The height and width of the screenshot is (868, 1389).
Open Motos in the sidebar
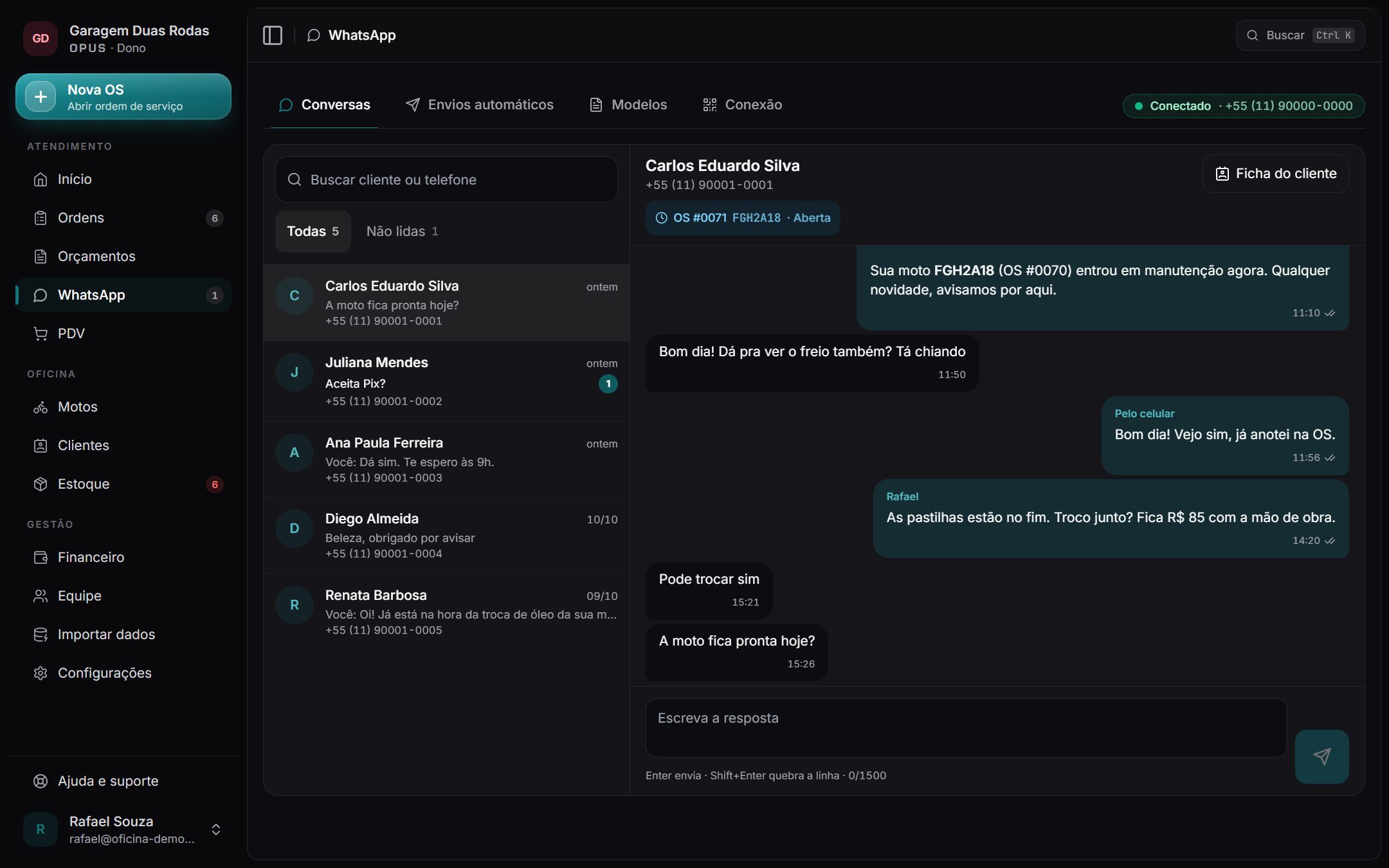123,407
